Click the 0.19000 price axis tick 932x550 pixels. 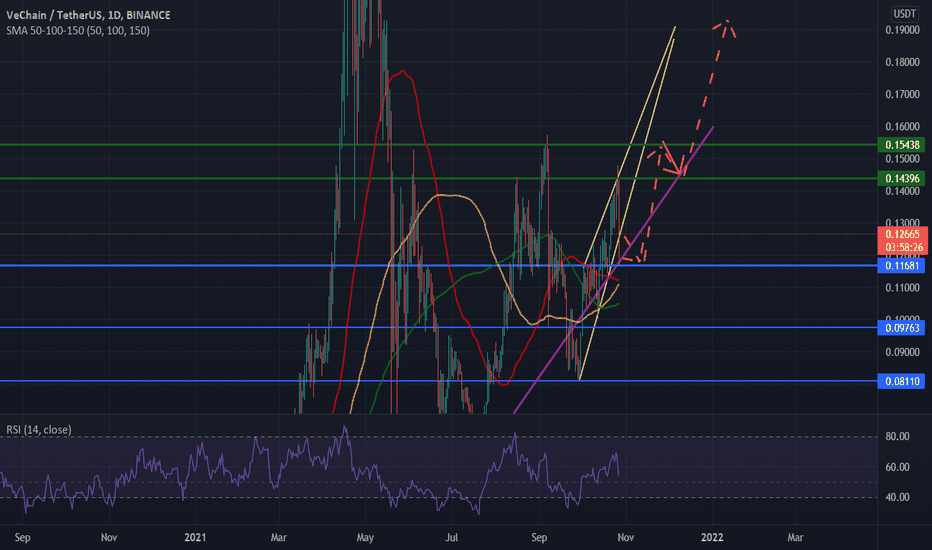902,30
